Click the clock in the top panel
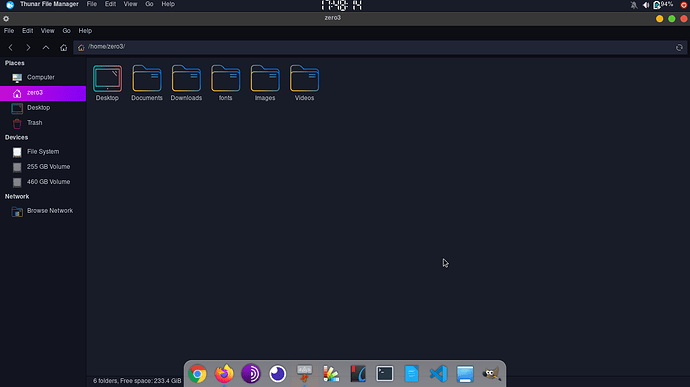690x387 pixels. (341, 5)
